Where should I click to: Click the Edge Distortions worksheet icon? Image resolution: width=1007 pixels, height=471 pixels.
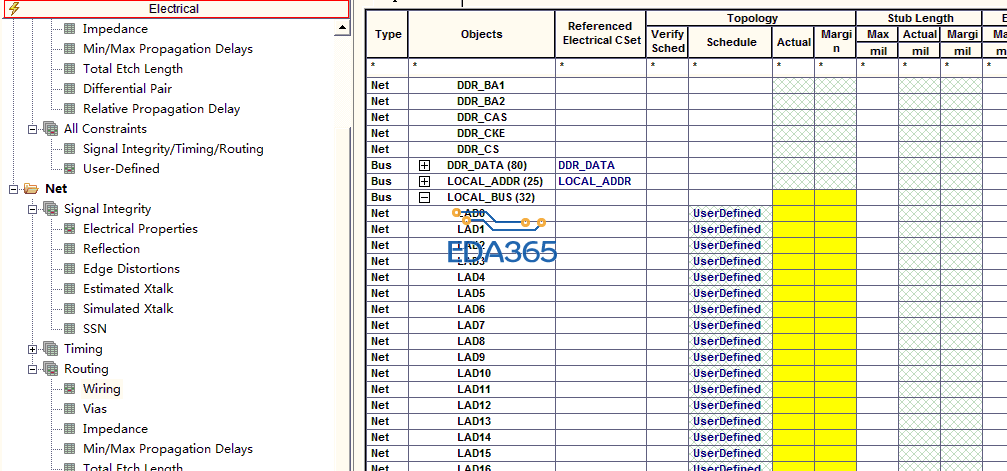click(70, 269)
